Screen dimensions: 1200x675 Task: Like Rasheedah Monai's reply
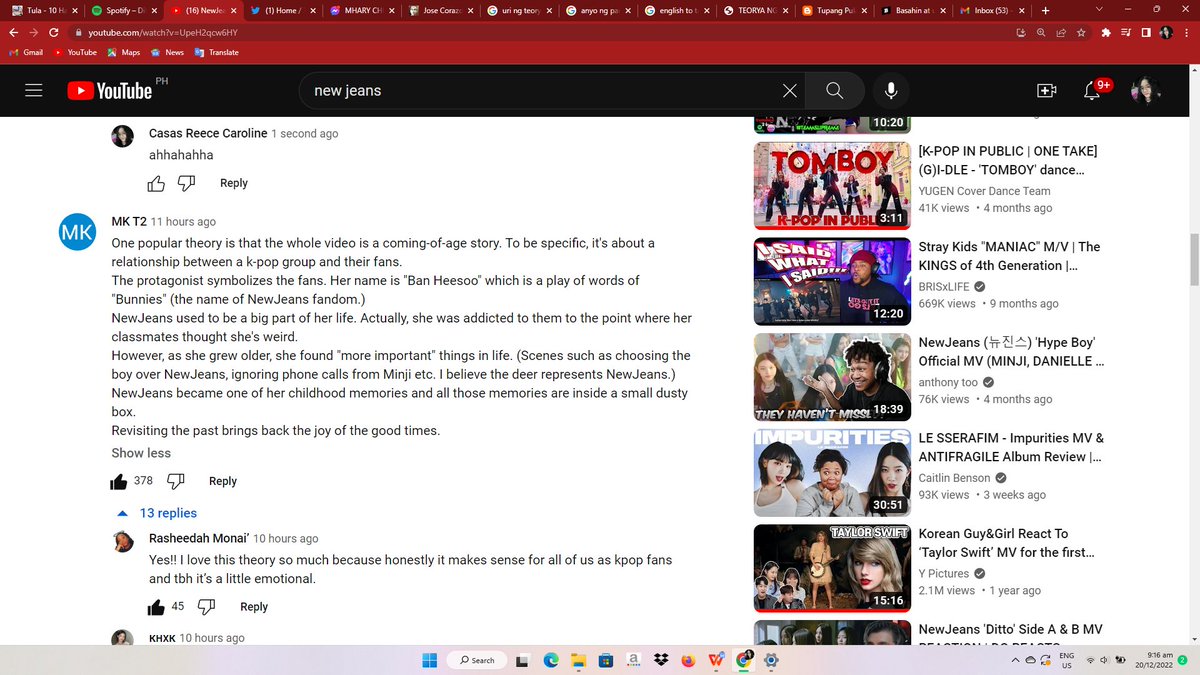pyautogui.click(x=156, y=607)
